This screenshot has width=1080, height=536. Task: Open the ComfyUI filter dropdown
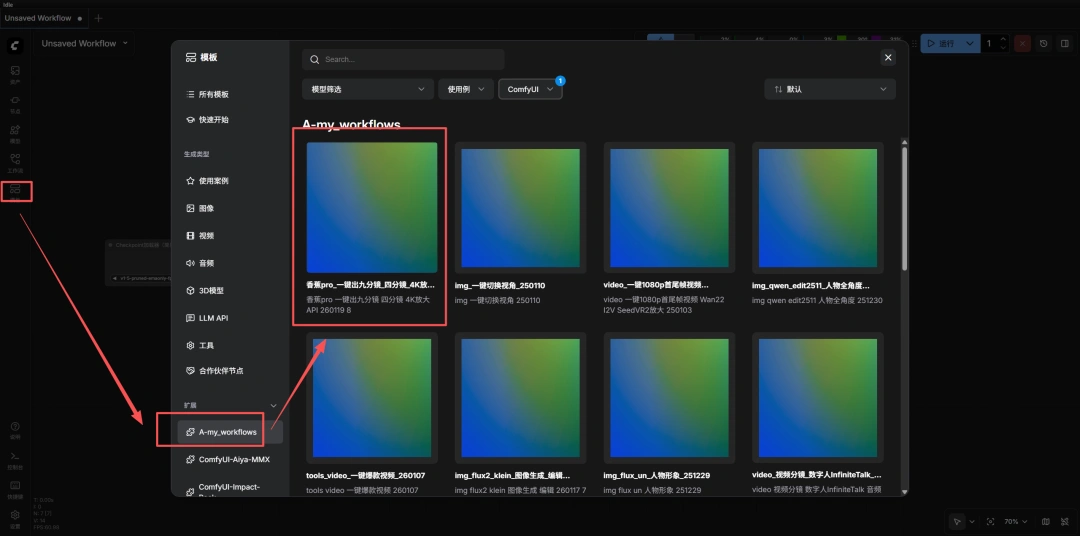coord(530,89)
